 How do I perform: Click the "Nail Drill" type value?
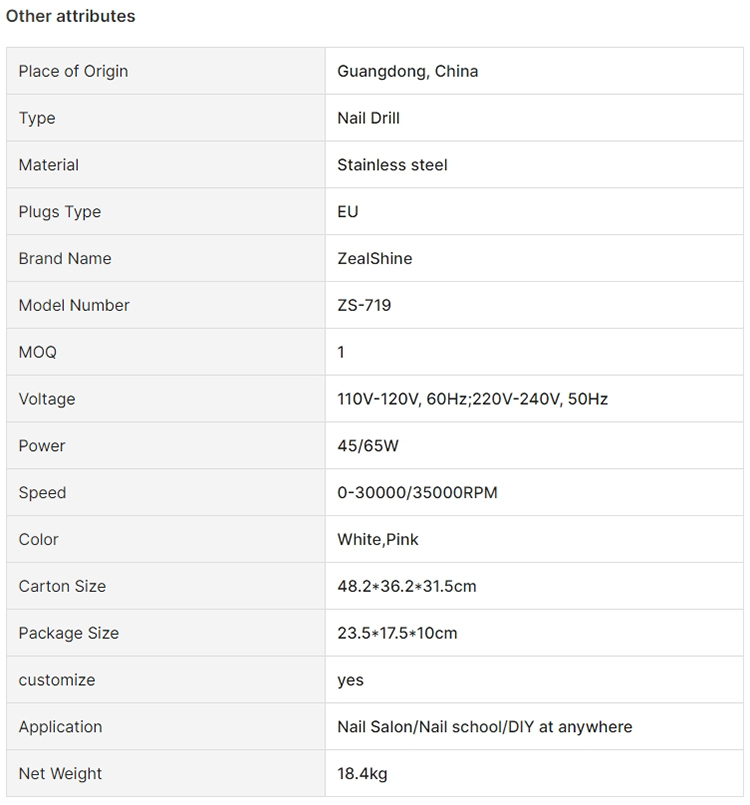(368, 118)
